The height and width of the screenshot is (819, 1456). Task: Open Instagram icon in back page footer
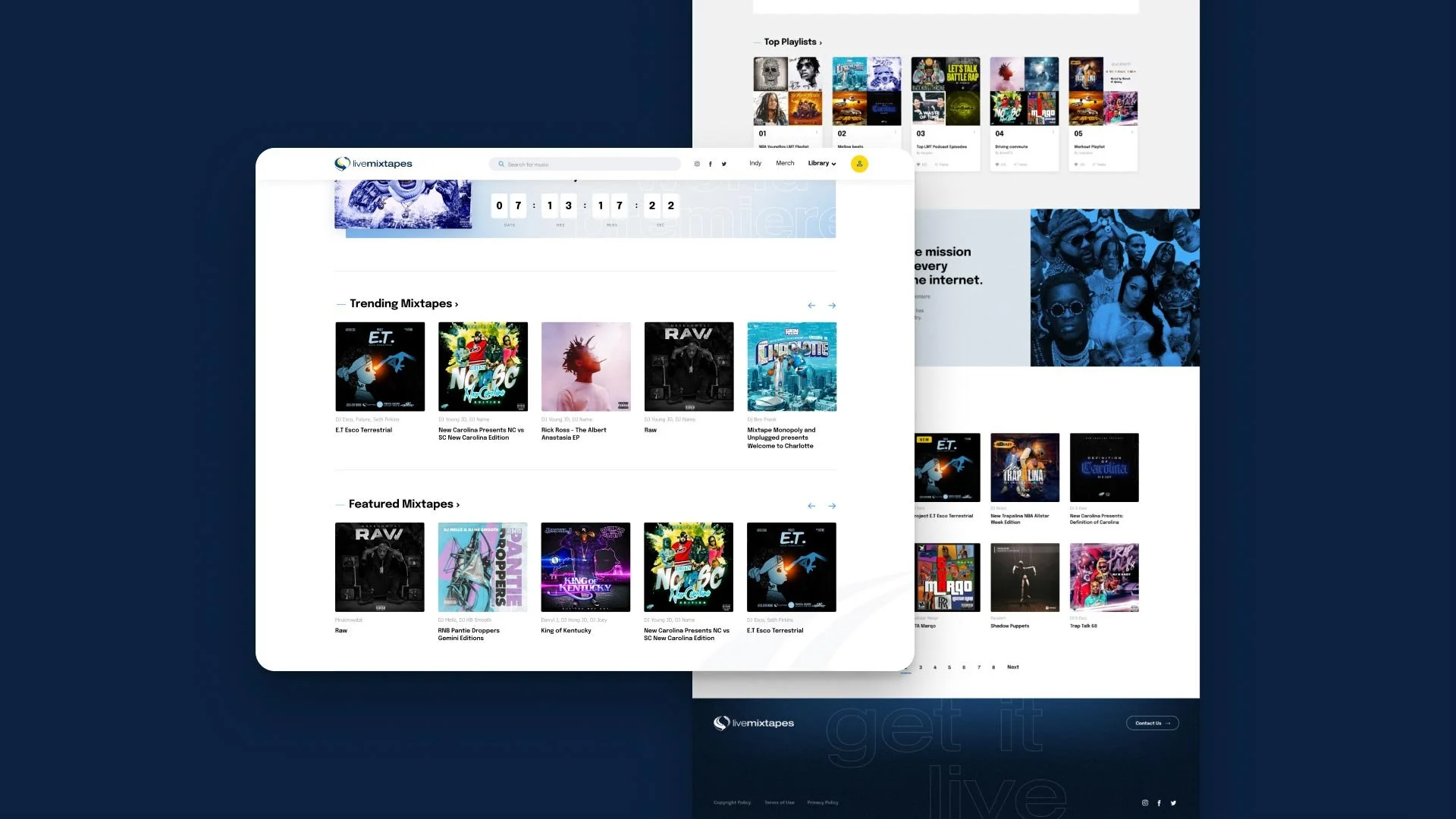1145,802
